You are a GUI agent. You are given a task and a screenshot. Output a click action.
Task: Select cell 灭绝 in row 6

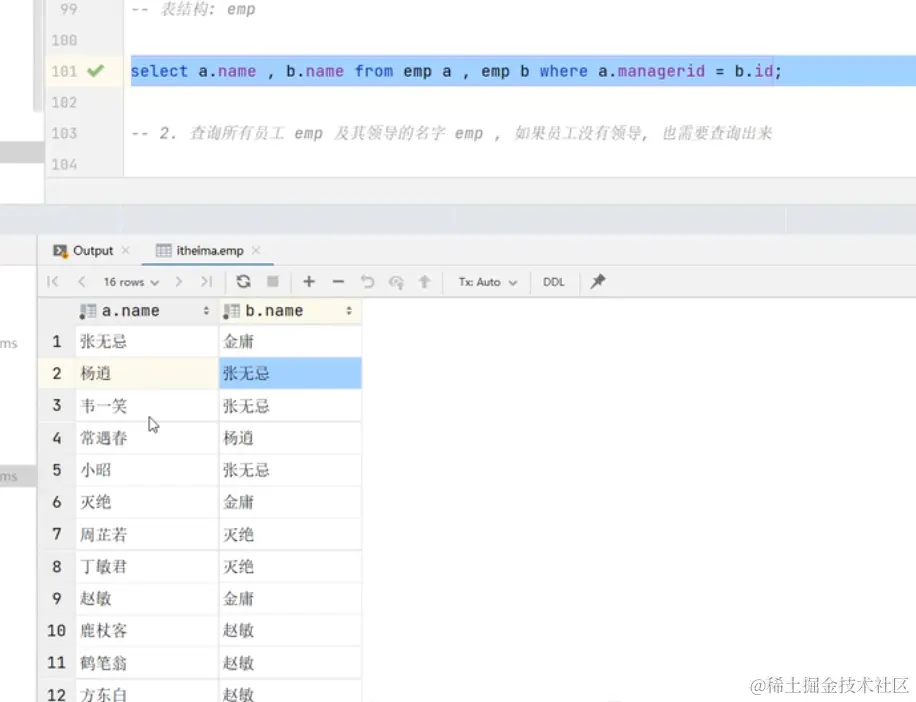[146, 502]
